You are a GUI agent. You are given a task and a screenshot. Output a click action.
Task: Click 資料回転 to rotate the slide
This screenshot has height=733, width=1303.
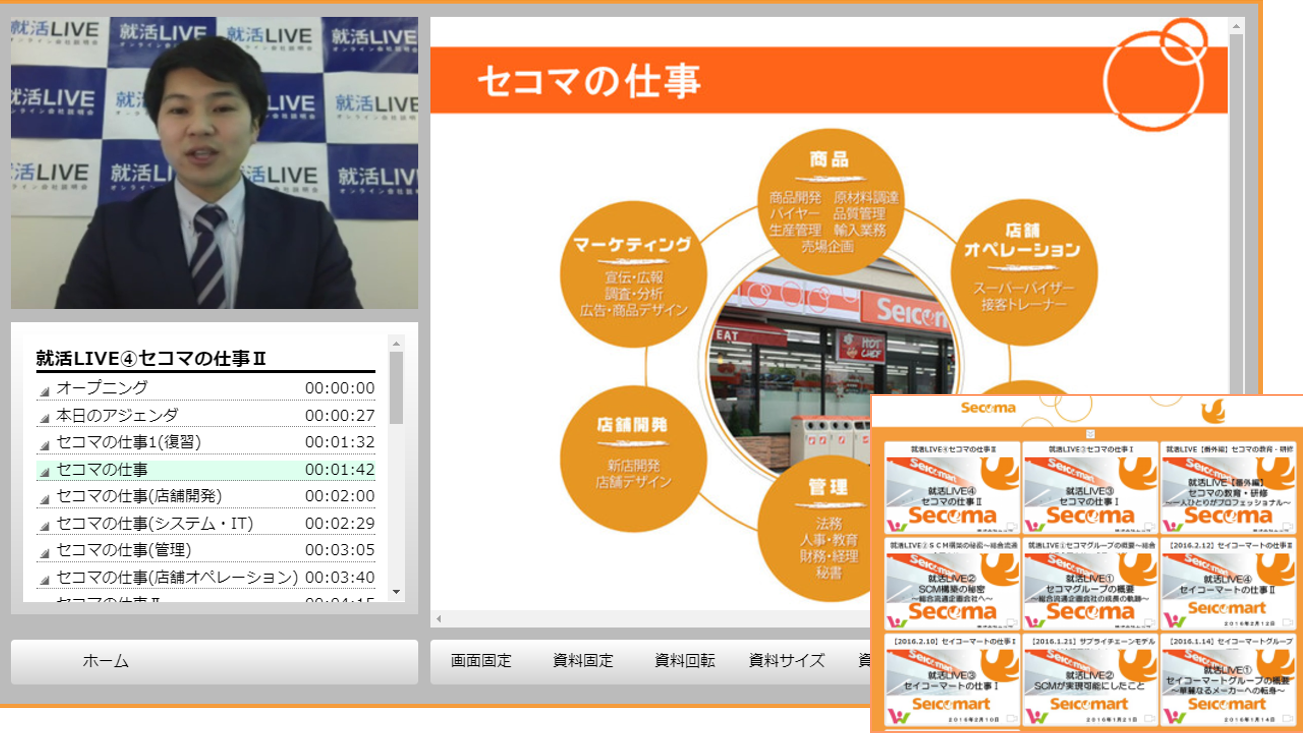[x=685, y=661]
